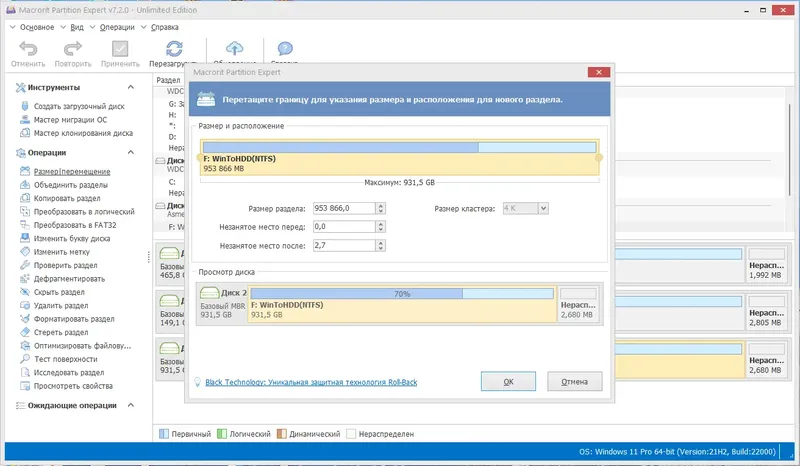Click the cloud Update toolbar icon
Image resolution: width=800 pixels, height=466 pixels.
(235, 48)
